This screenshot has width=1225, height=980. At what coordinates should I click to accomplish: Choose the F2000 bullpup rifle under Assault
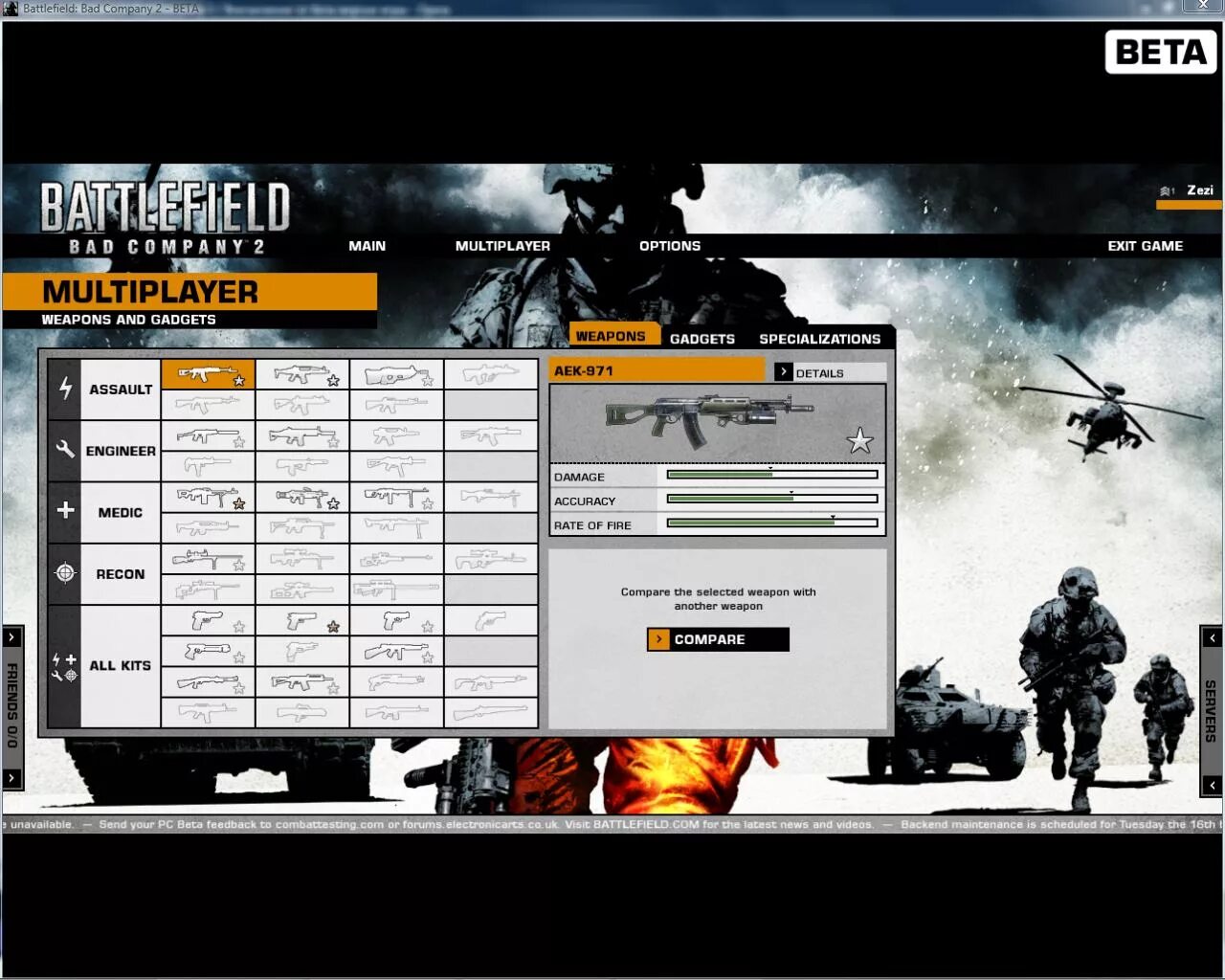(x=396, y=374)
